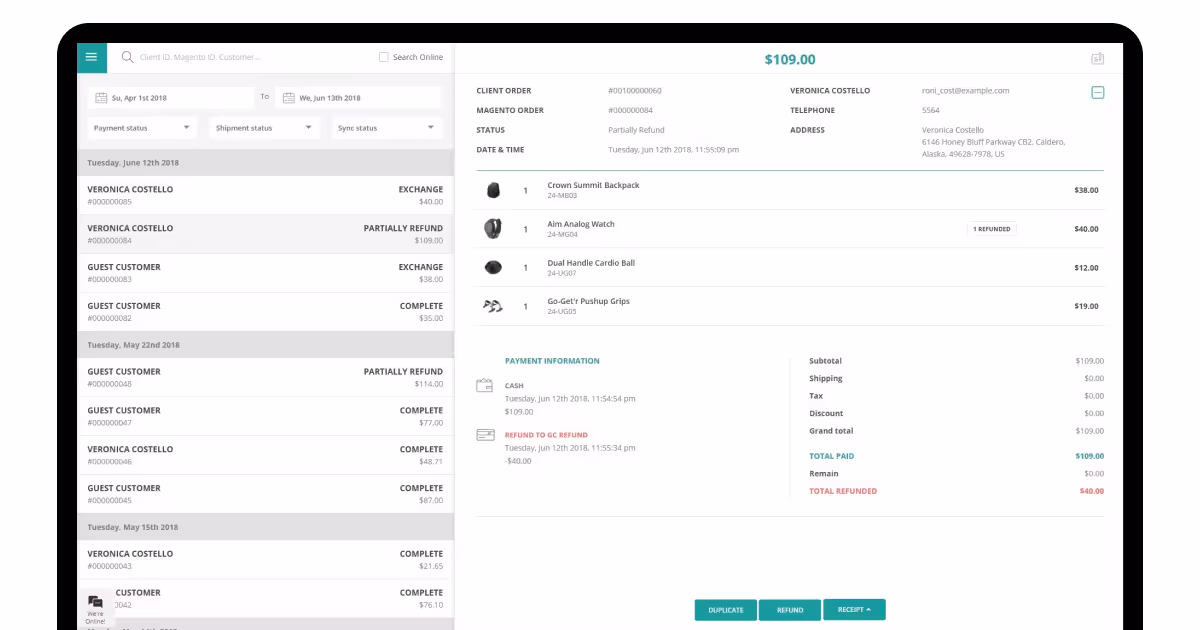The height and width of the screenshot is (630, 1200).
Task: Click the Aim Analog Watch thumbnail
Action: pos(493,229)
